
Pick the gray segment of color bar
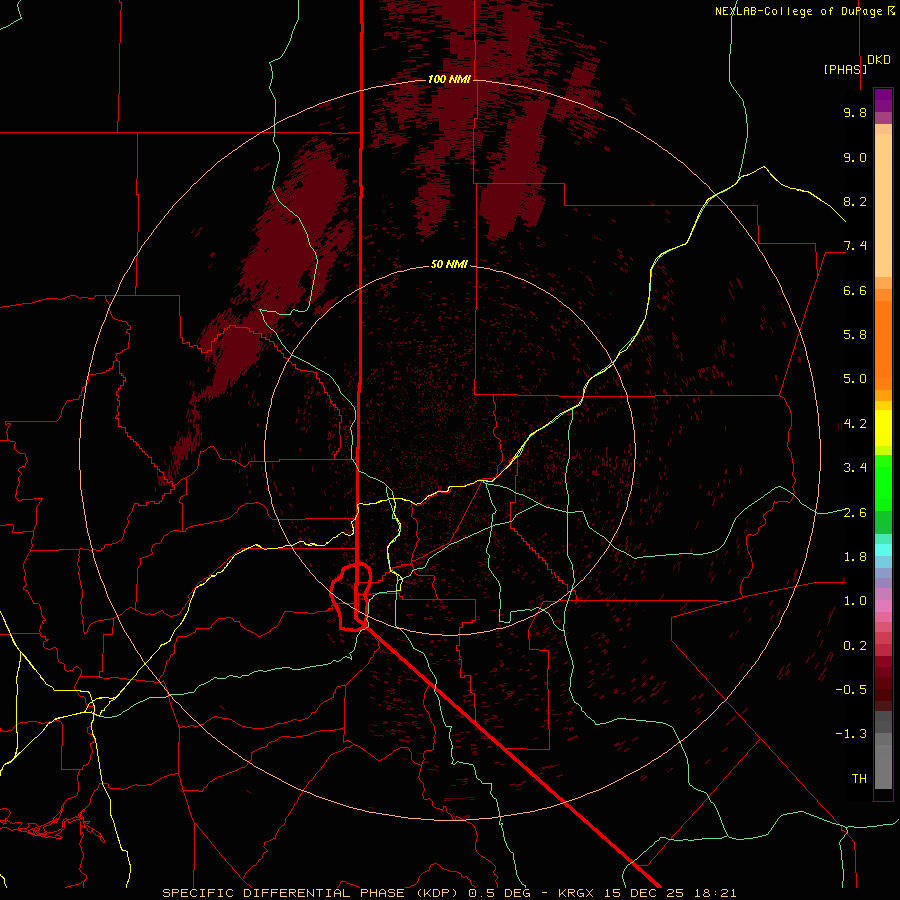pyautogui.click(x=883, y=766)
